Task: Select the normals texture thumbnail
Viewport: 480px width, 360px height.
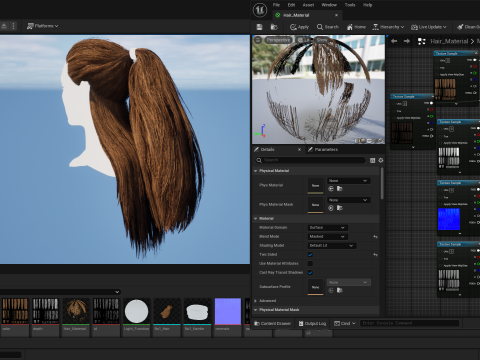Action: [x=228, y=311]
